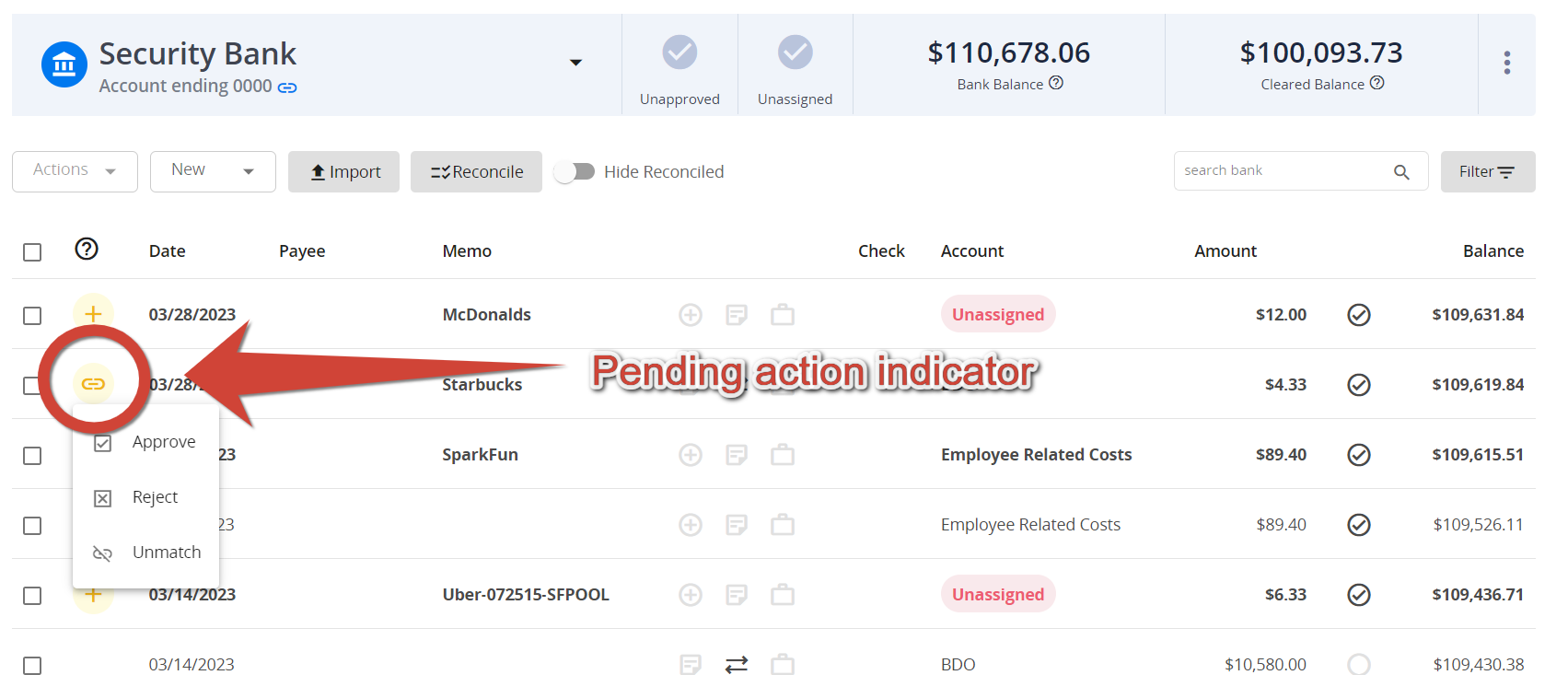
Task: Click the briefcase icon on BDO row
Action: coord(783,664)
